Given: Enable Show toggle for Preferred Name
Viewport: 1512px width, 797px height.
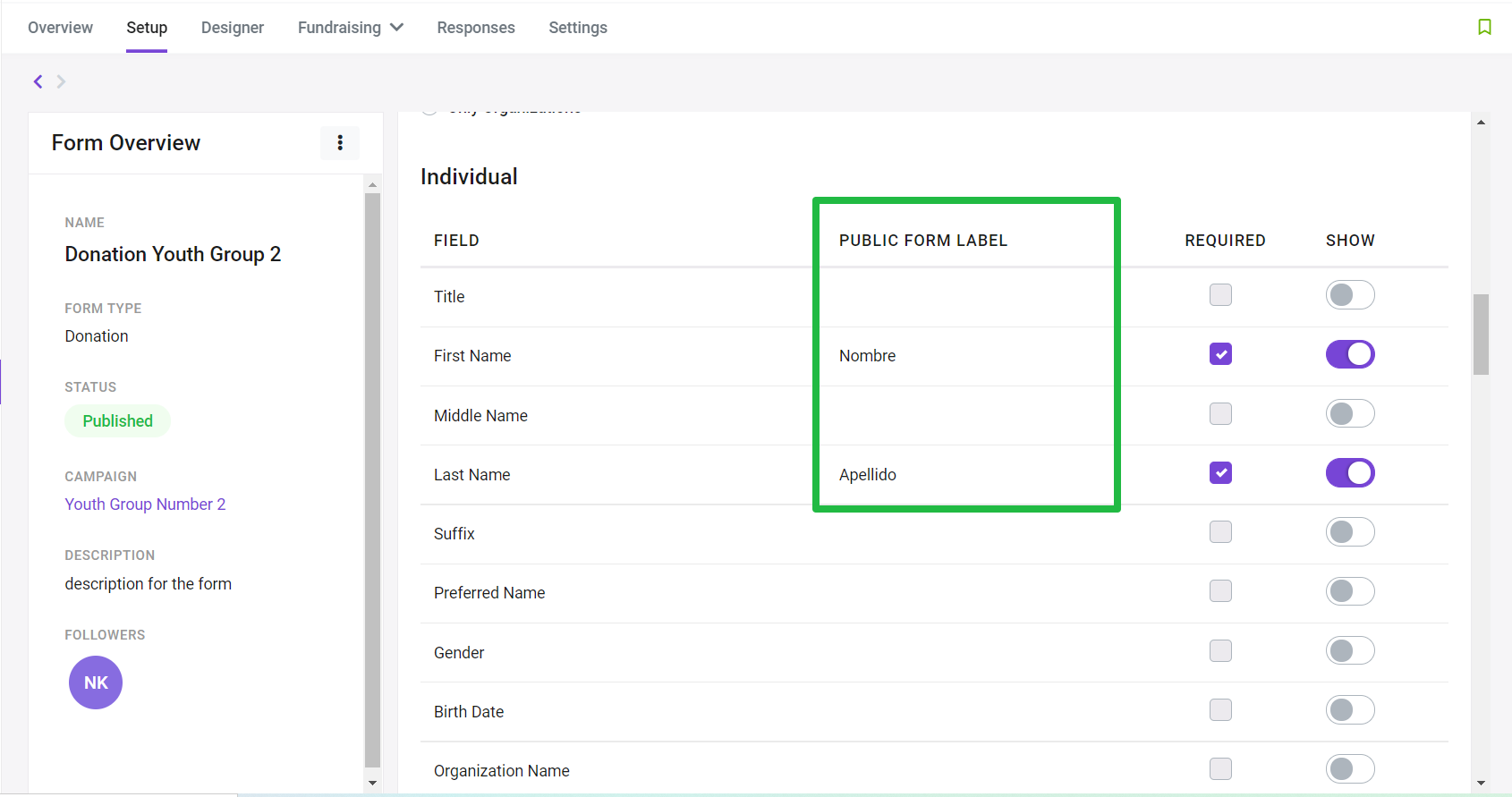Looking at the screenshot, I should (1350, 591).
